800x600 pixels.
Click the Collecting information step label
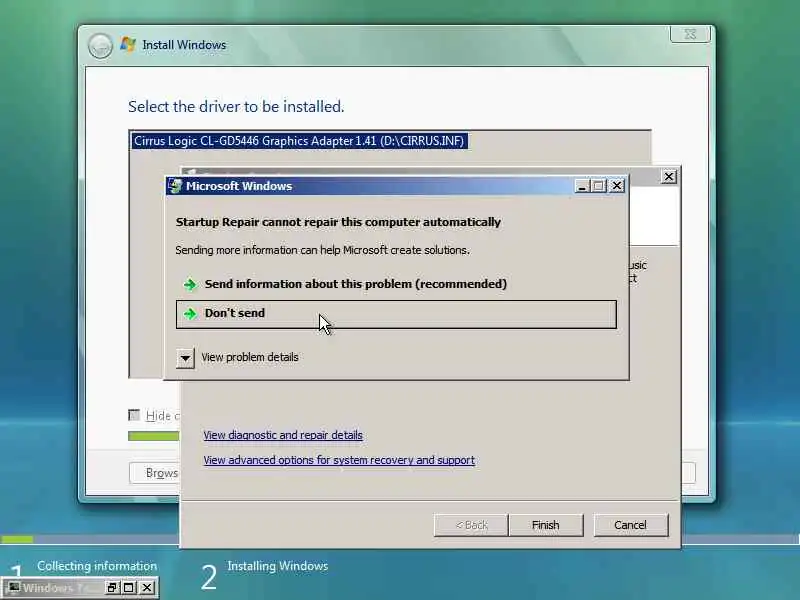[97, 566]
